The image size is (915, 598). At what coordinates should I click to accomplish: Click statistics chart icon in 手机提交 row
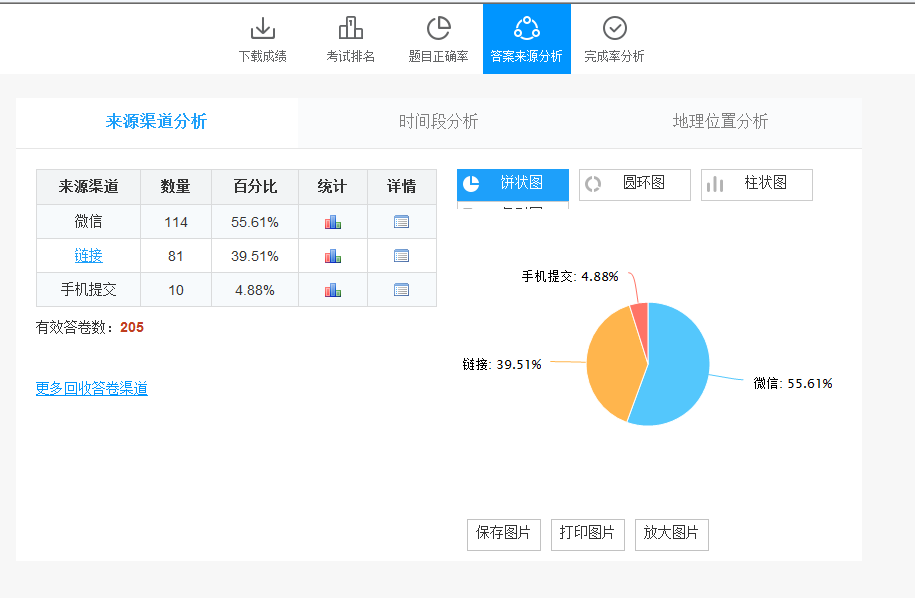click(333, 290)
